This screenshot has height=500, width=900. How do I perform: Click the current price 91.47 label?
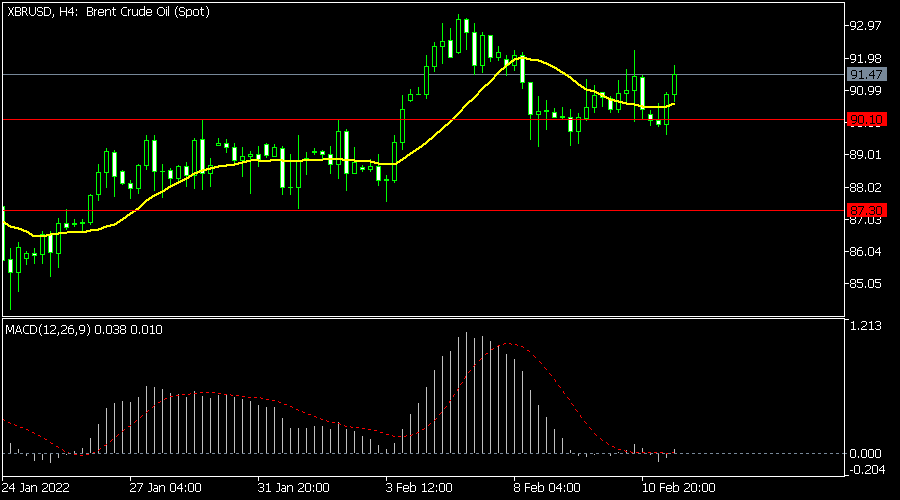click(x=867, y=75)
